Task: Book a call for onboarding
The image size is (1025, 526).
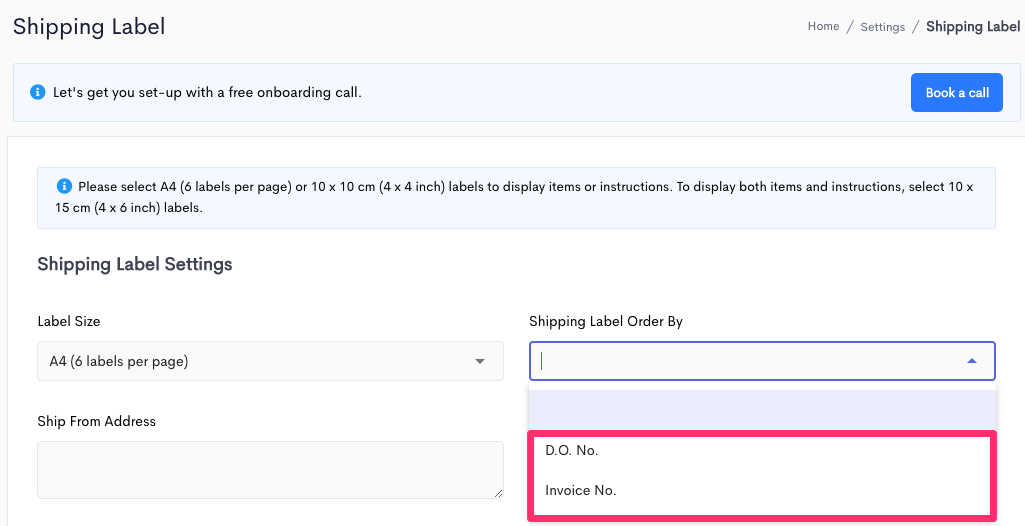Action: (957, 93)
